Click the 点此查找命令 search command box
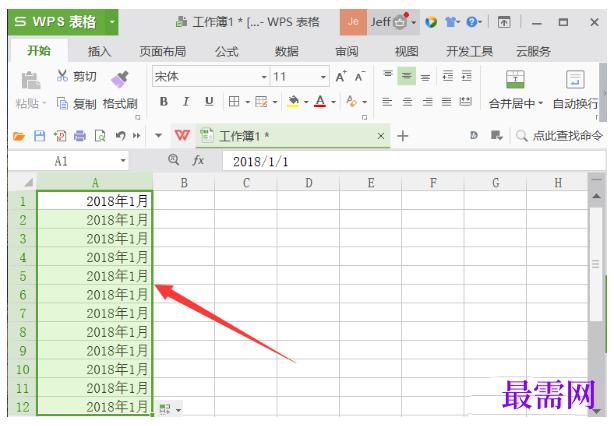Viewport: 614px width, 426px height. pos(559,136)
